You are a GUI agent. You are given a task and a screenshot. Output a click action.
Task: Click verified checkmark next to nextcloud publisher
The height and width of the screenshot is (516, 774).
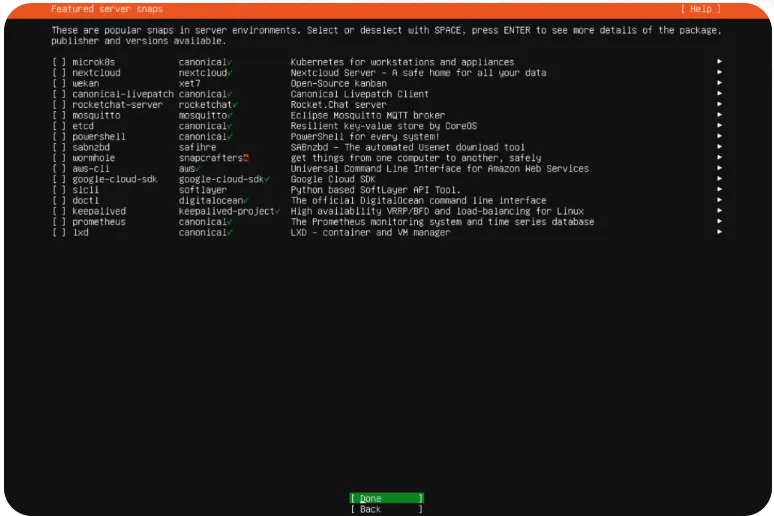[230, 73]
